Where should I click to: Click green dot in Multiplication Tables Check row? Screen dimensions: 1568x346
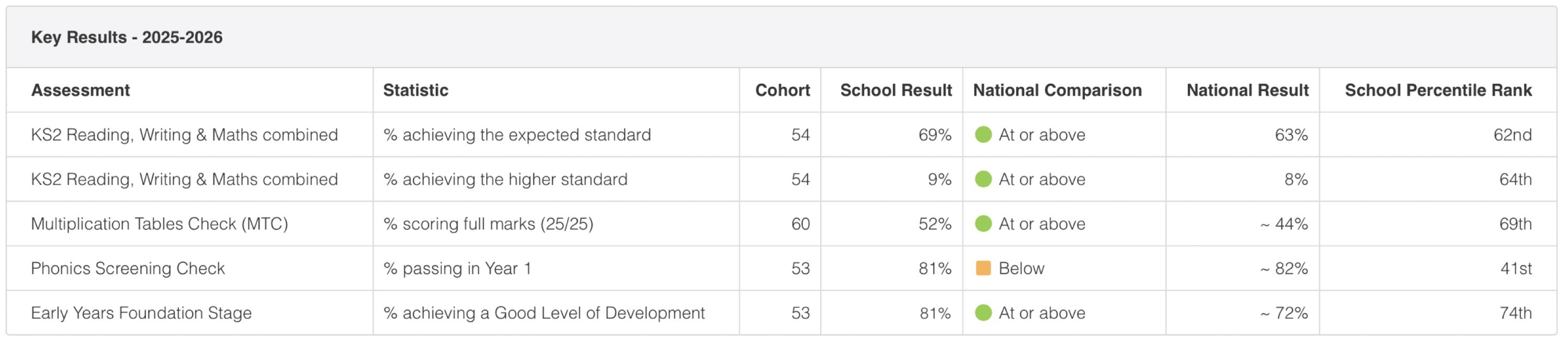(x=983, y=224)
